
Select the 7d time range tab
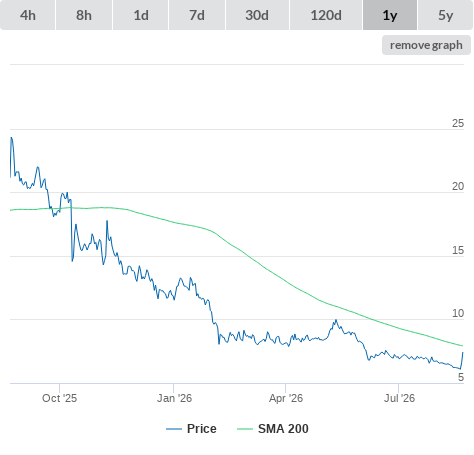pyautogui.click(x=197, y=15)
